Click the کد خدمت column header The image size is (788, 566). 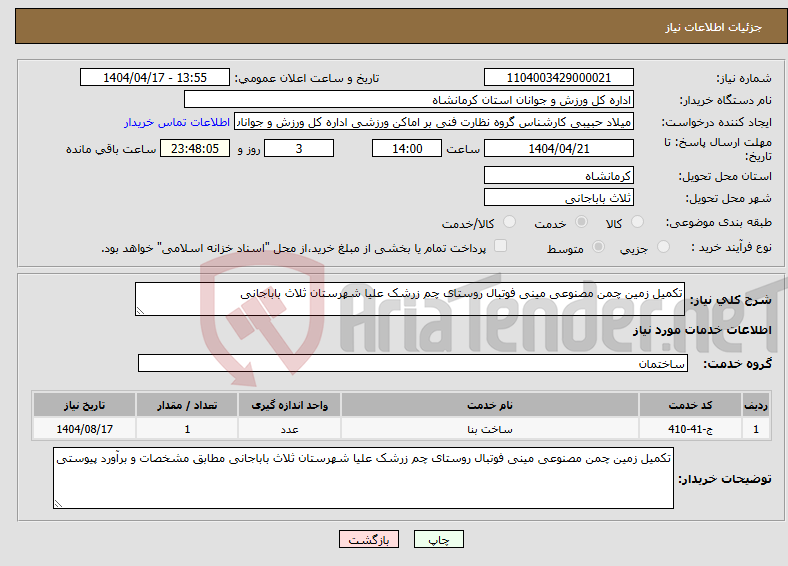tap(691, 405)
